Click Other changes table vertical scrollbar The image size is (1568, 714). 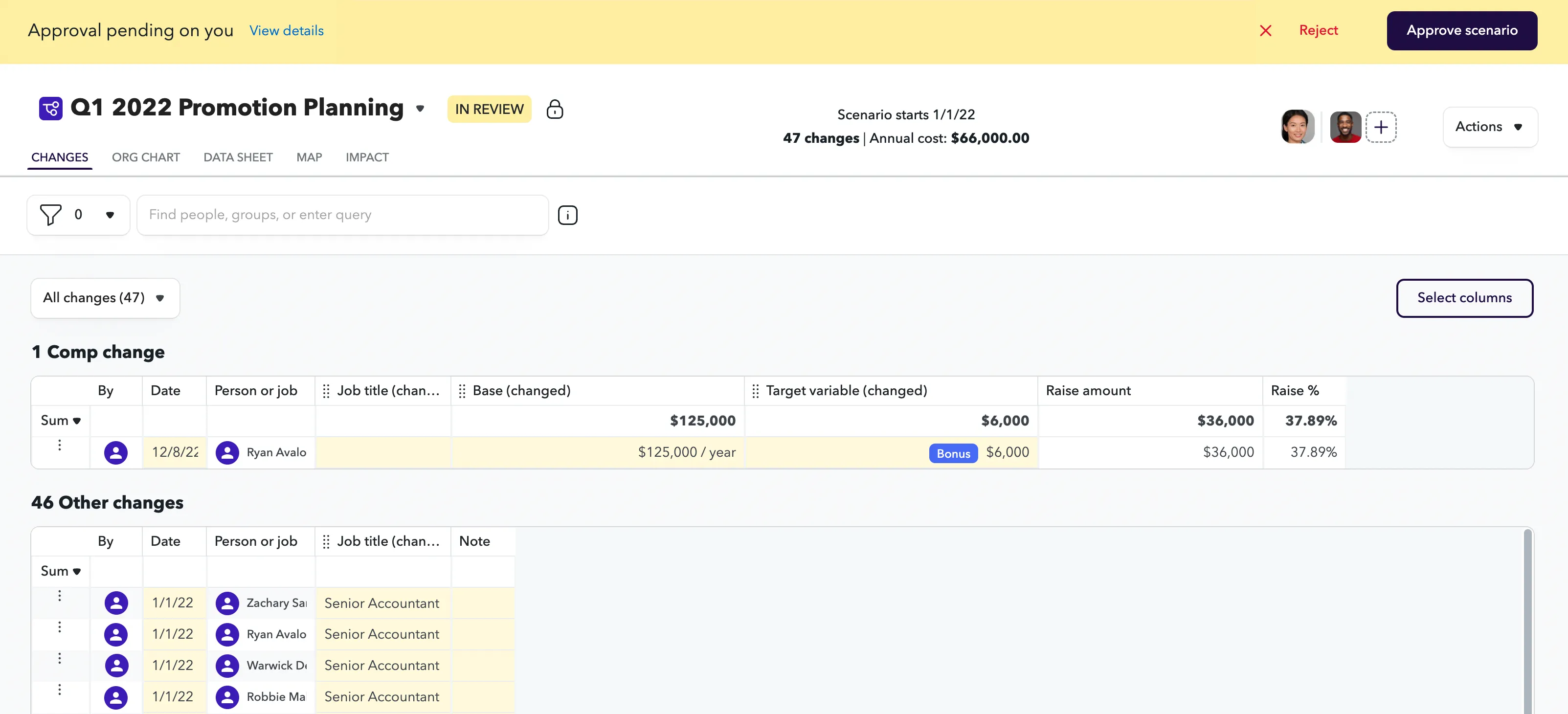1527,621
